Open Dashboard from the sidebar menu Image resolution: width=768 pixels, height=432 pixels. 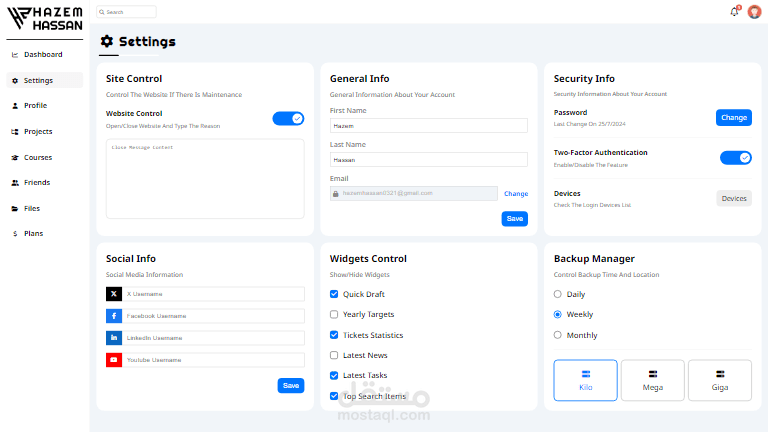(x=45, y=55)
